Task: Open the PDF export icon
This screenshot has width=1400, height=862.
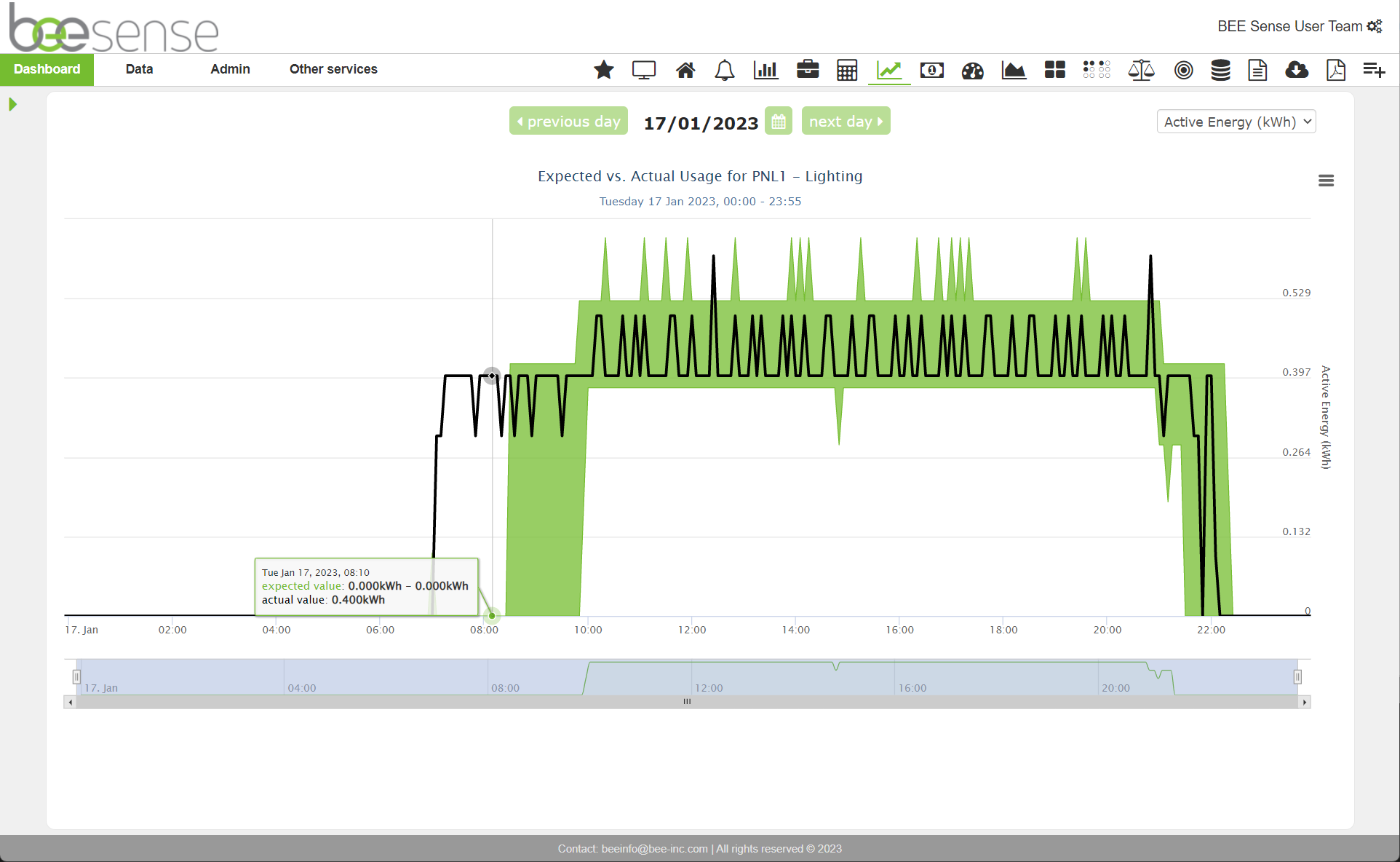Action: (x=1336, y=70)
